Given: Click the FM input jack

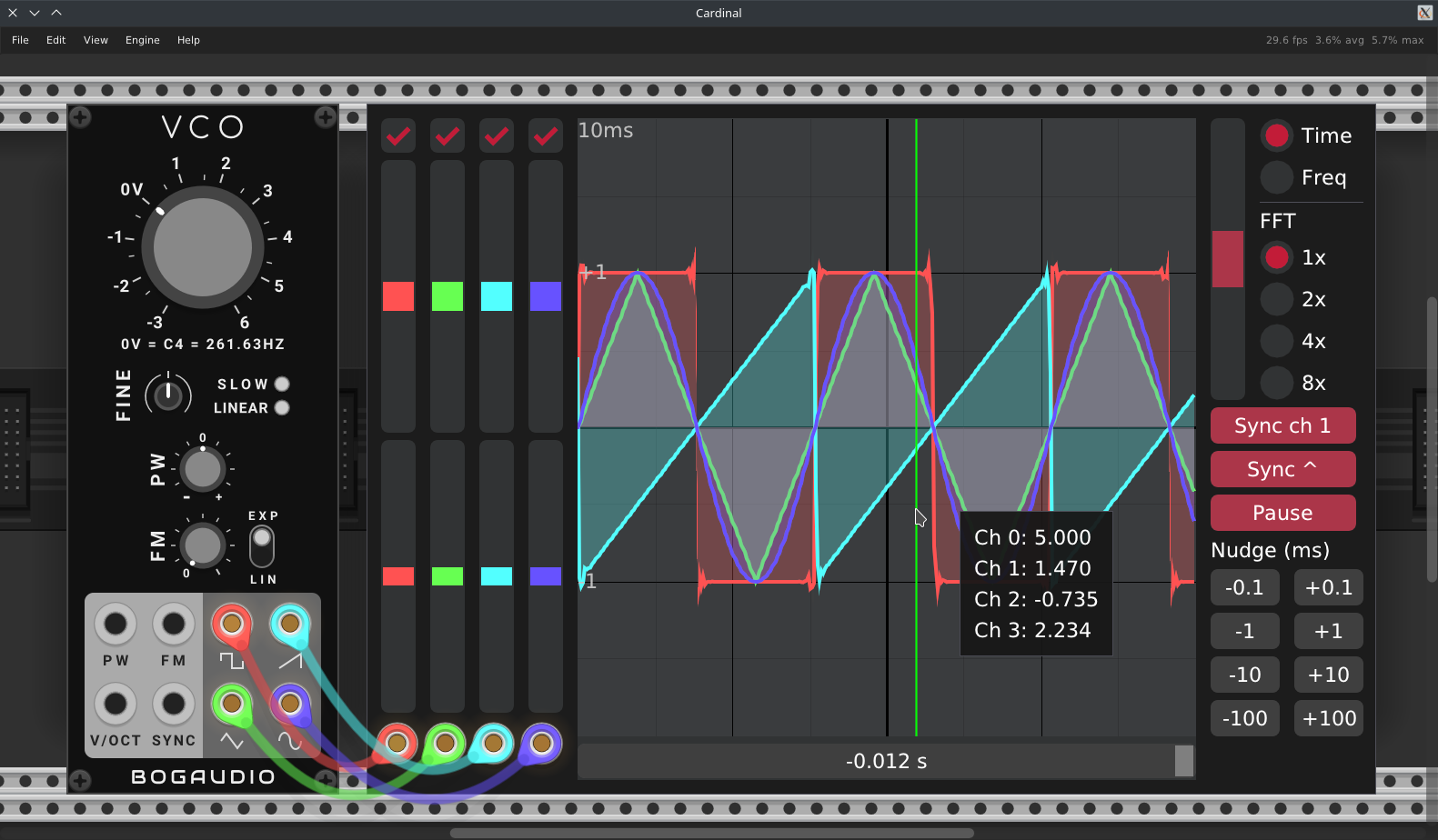Looking at the screenshot, I should [x=173, y=624].
